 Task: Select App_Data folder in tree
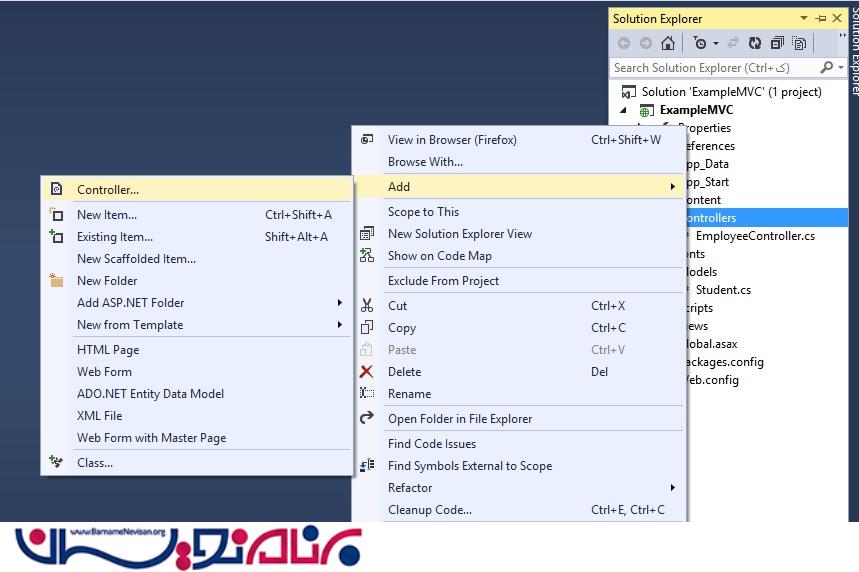(x=708, y=164)
